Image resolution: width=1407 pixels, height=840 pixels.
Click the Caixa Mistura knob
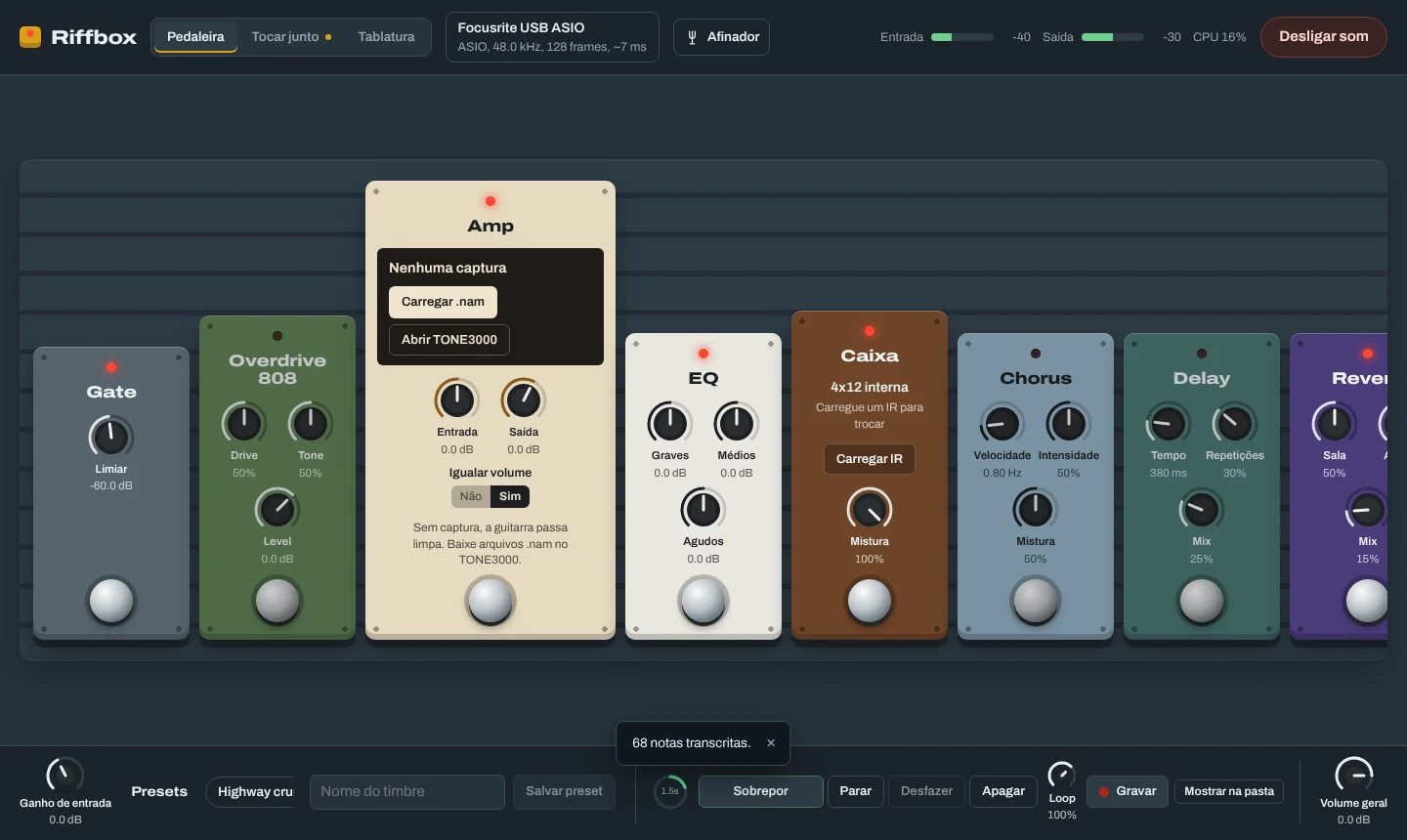tap(870, 508)
